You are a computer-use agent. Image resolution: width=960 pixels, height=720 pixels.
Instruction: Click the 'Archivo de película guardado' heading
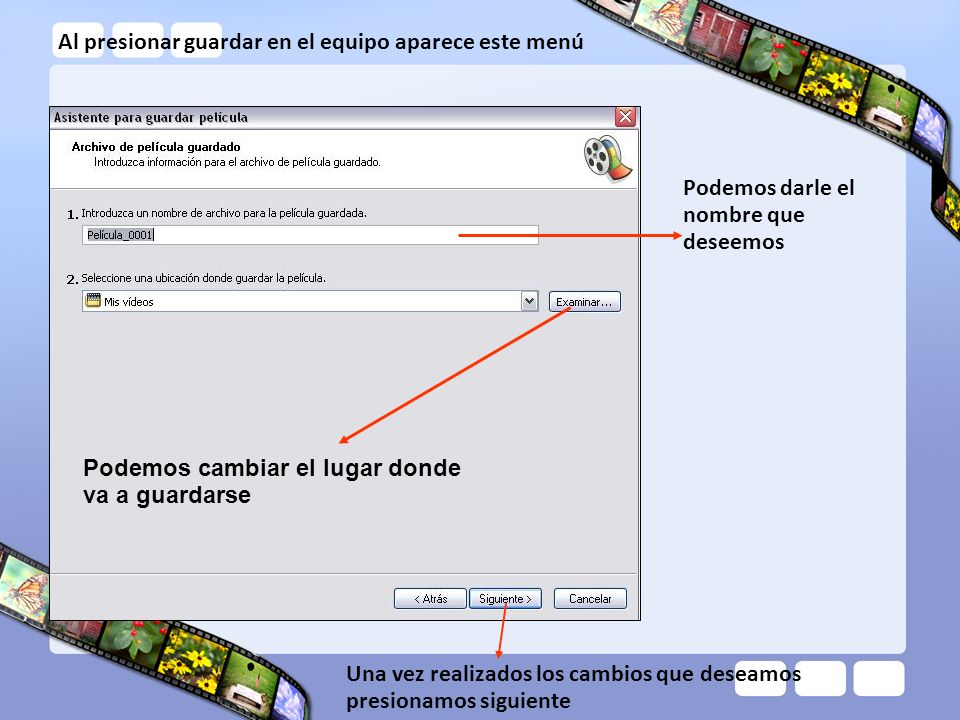(156, 147)
